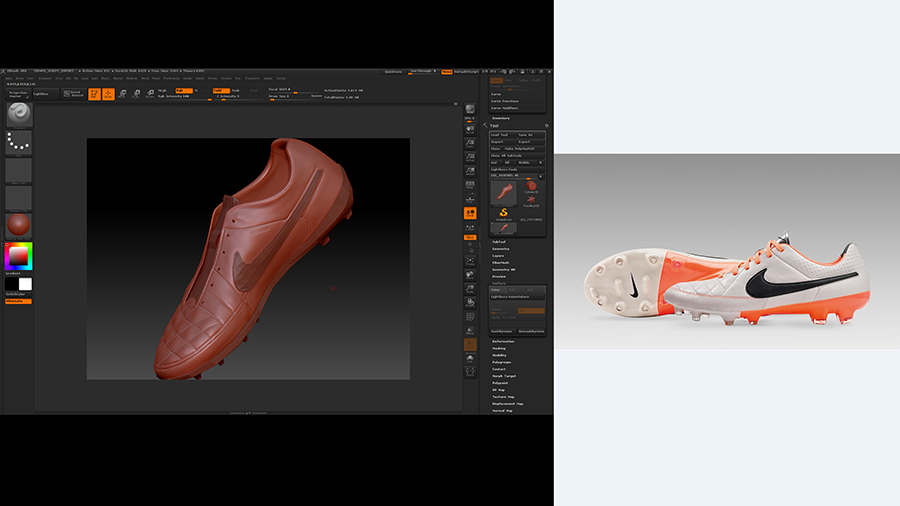900x506 pixels.
Task: Expand the Geometry section
Action: pos(499,249)
